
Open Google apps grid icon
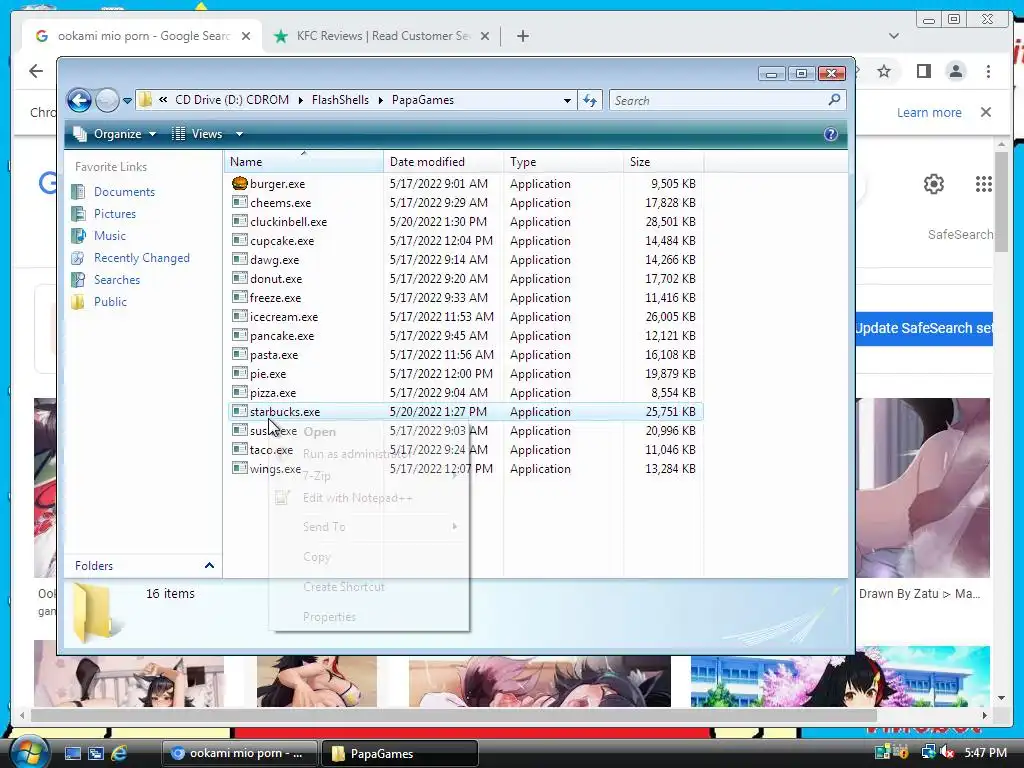point(984,184)
